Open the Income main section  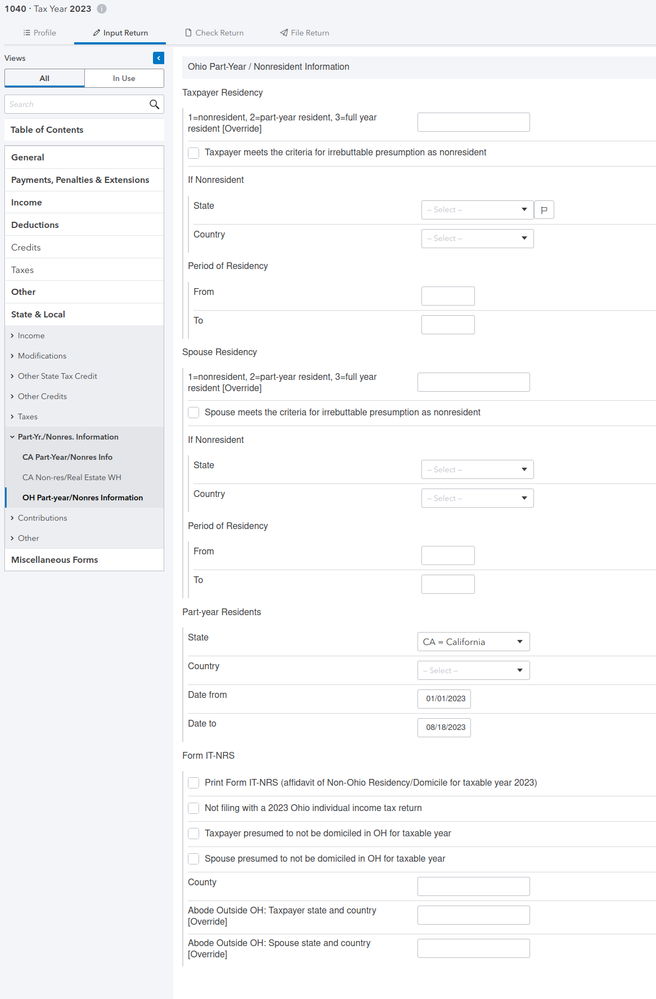(84, 203)
